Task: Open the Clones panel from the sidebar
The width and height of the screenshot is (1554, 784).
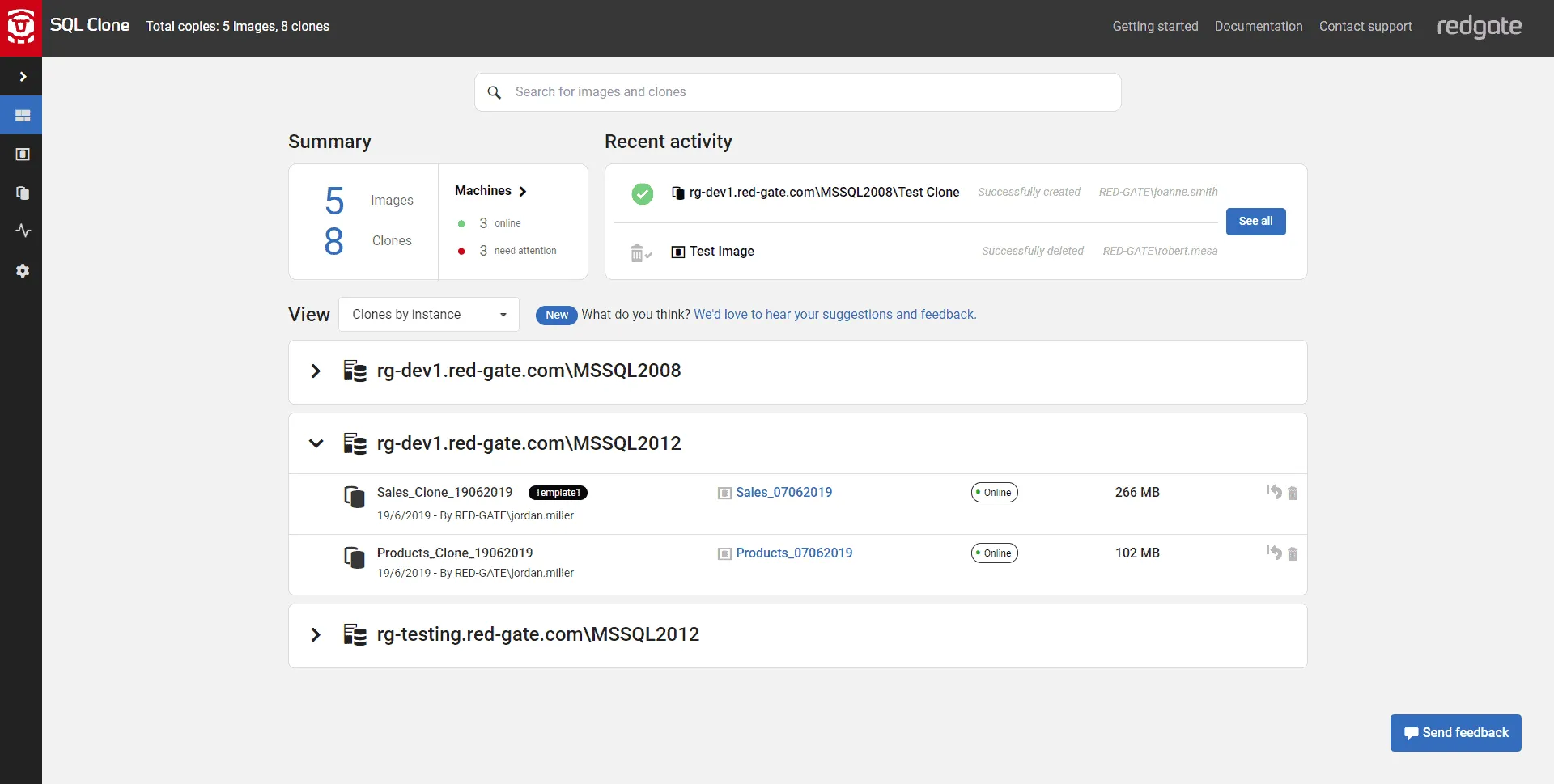Action: pyautogui.click(x=22, y=193)
